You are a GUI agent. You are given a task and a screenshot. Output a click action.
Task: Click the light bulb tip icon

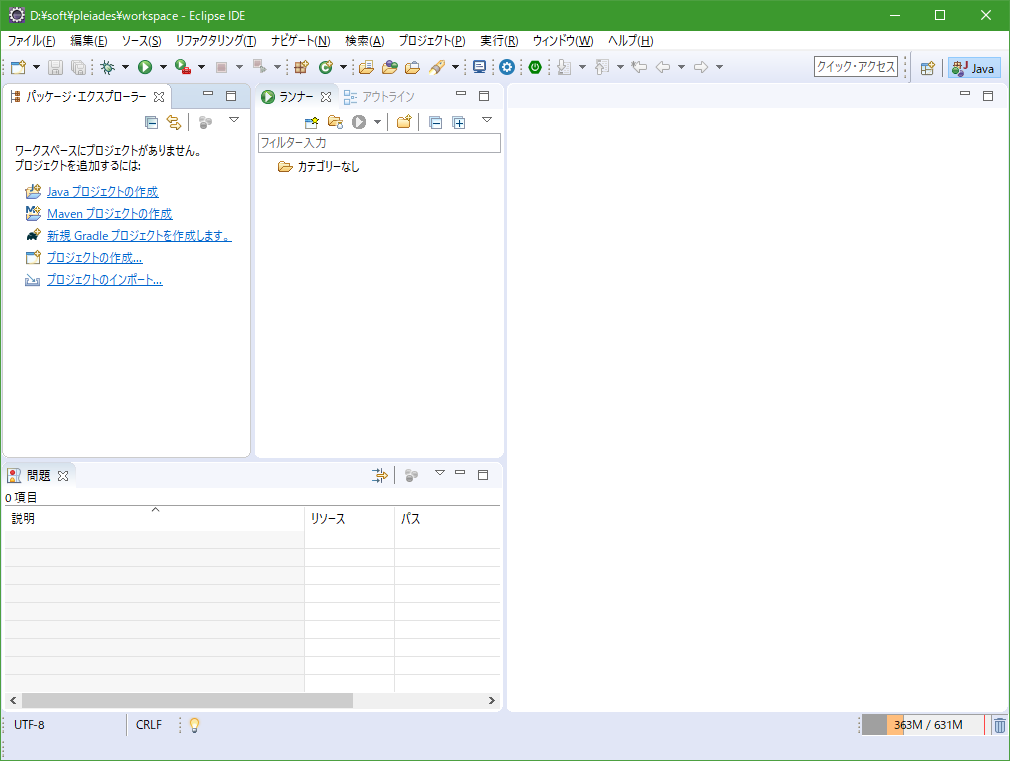click(x=195, y=725)
